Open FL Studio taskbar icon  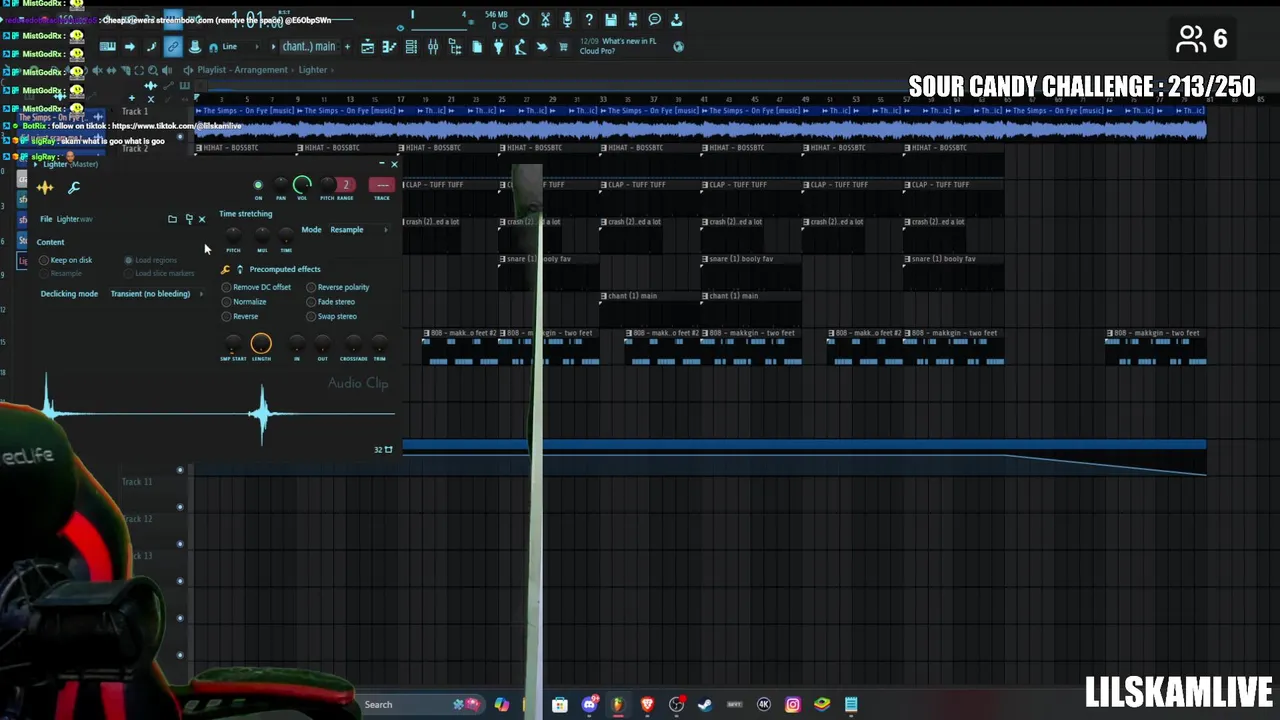click(617, 704)
